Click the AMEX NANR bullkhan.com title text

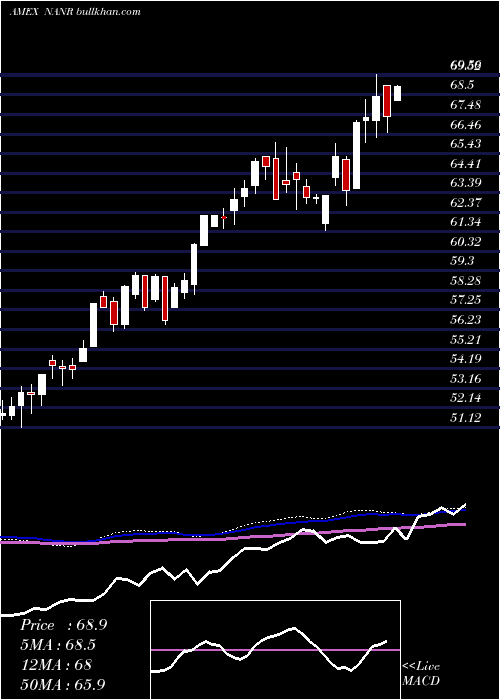(x=75, y=12)
